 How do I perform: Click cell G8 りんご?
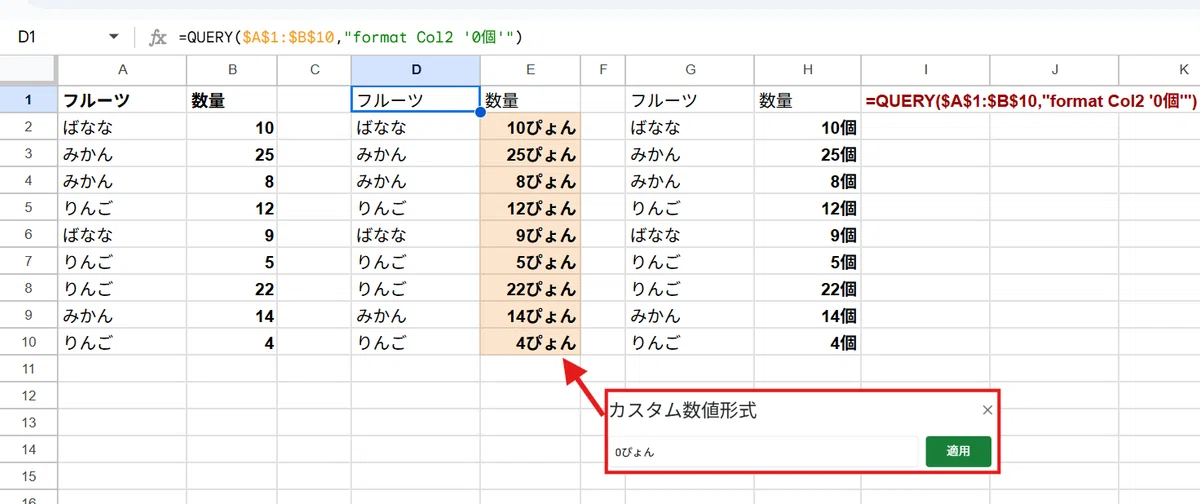pyautogui.click(x=690, y=289)
